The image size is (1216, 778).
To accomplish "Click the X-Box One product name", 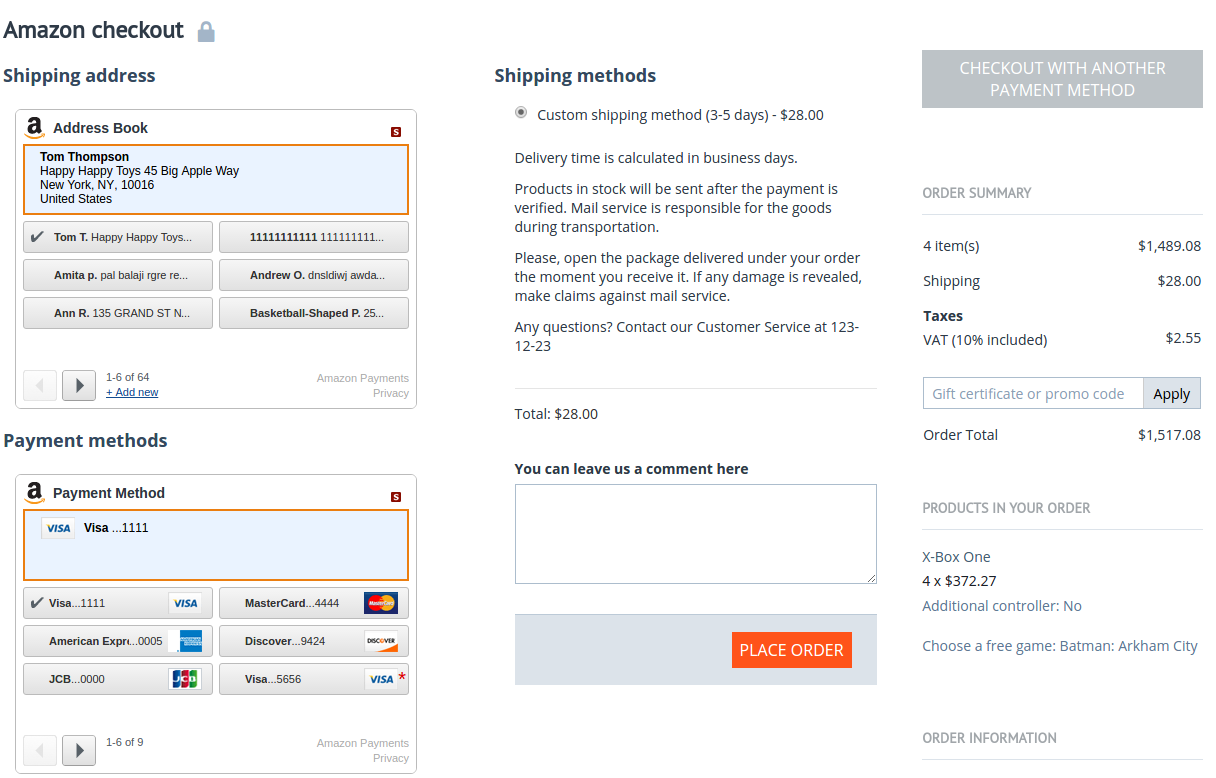I will (x=956, y=557).
